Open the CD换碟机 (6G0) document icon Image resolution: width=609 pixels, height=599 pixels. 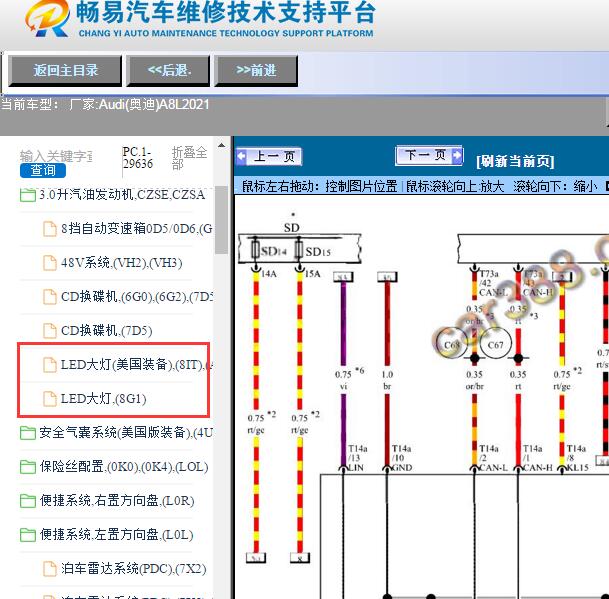tap(50, 297)
